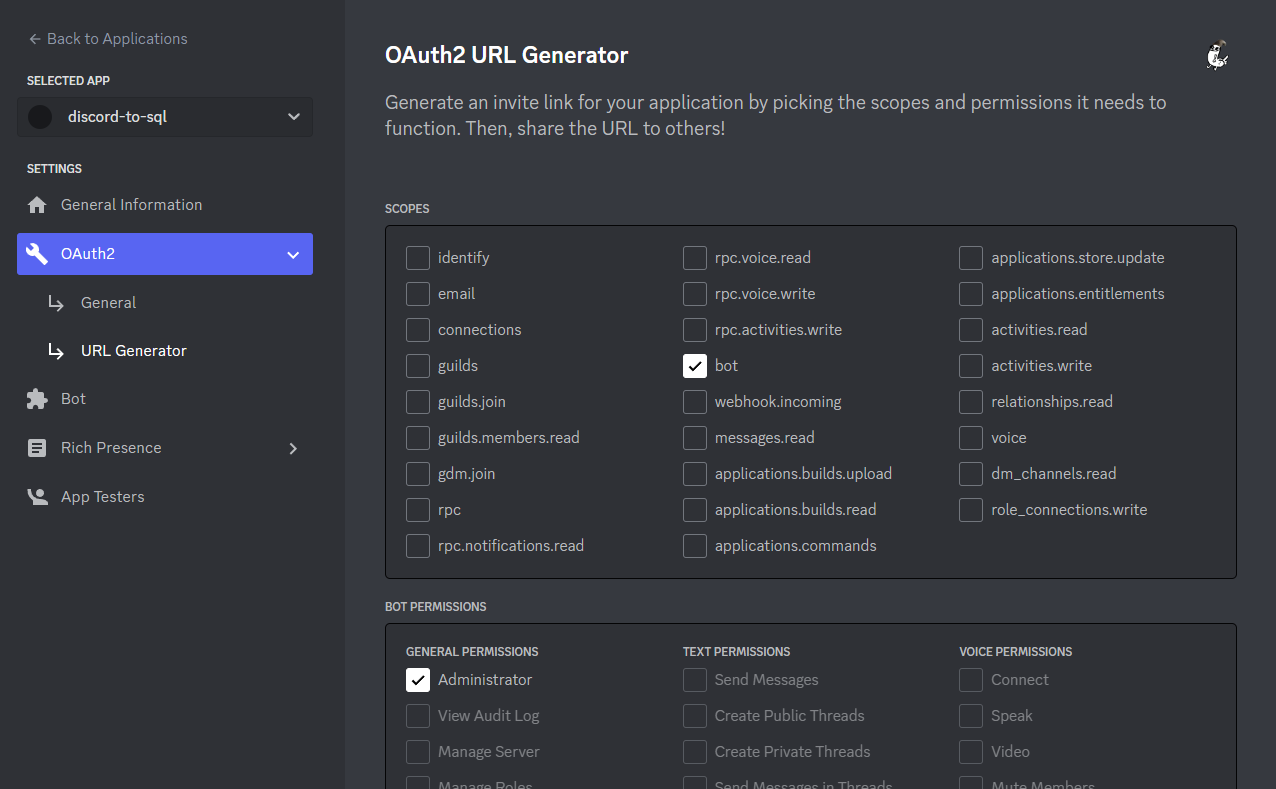Open the OAuth2 General sub-page
The image size is (1276, 789).
(107, 302)
